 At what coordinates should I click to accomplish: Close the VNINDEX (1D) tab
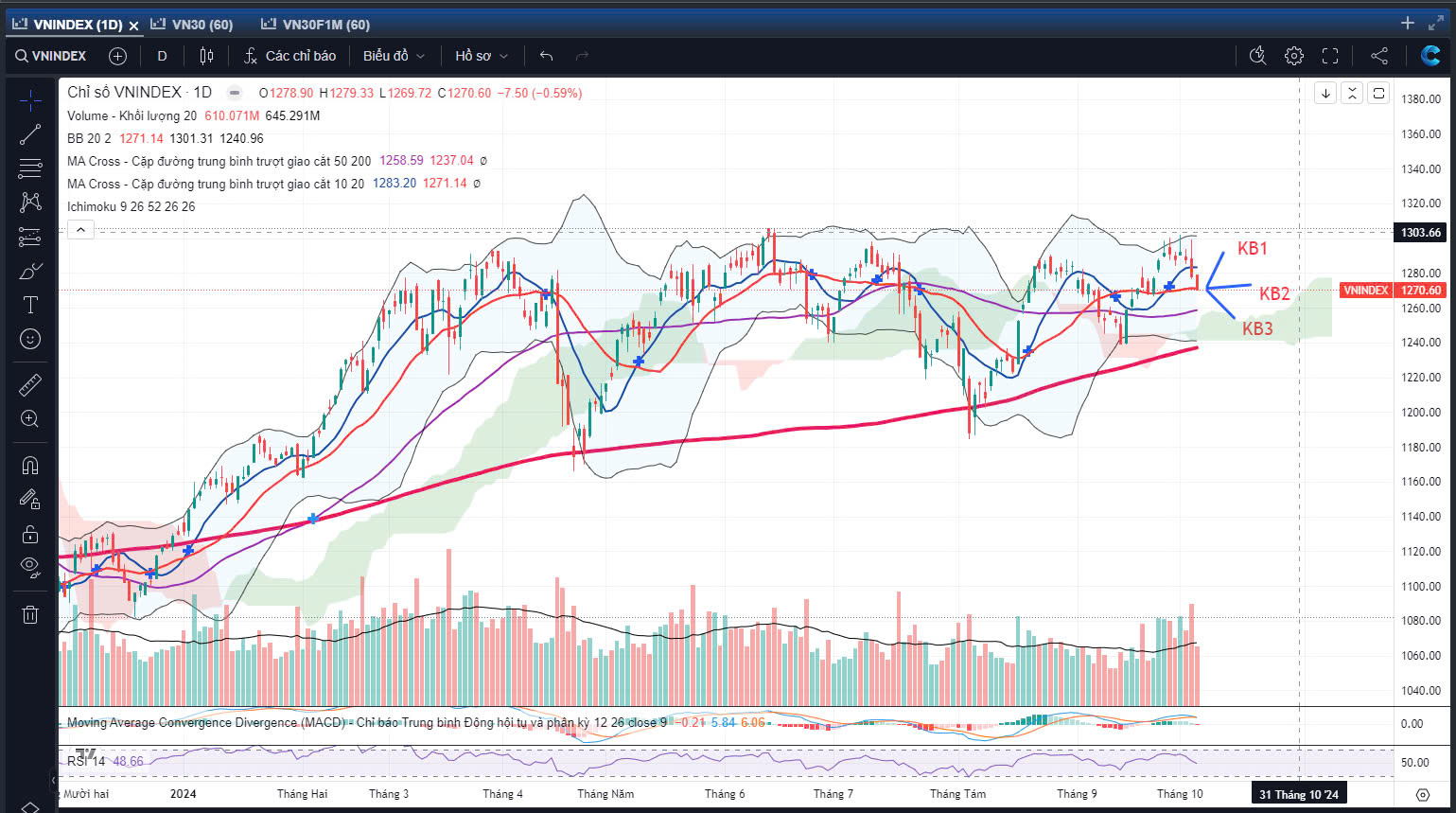pyautogui.click(x=133, y=26)
